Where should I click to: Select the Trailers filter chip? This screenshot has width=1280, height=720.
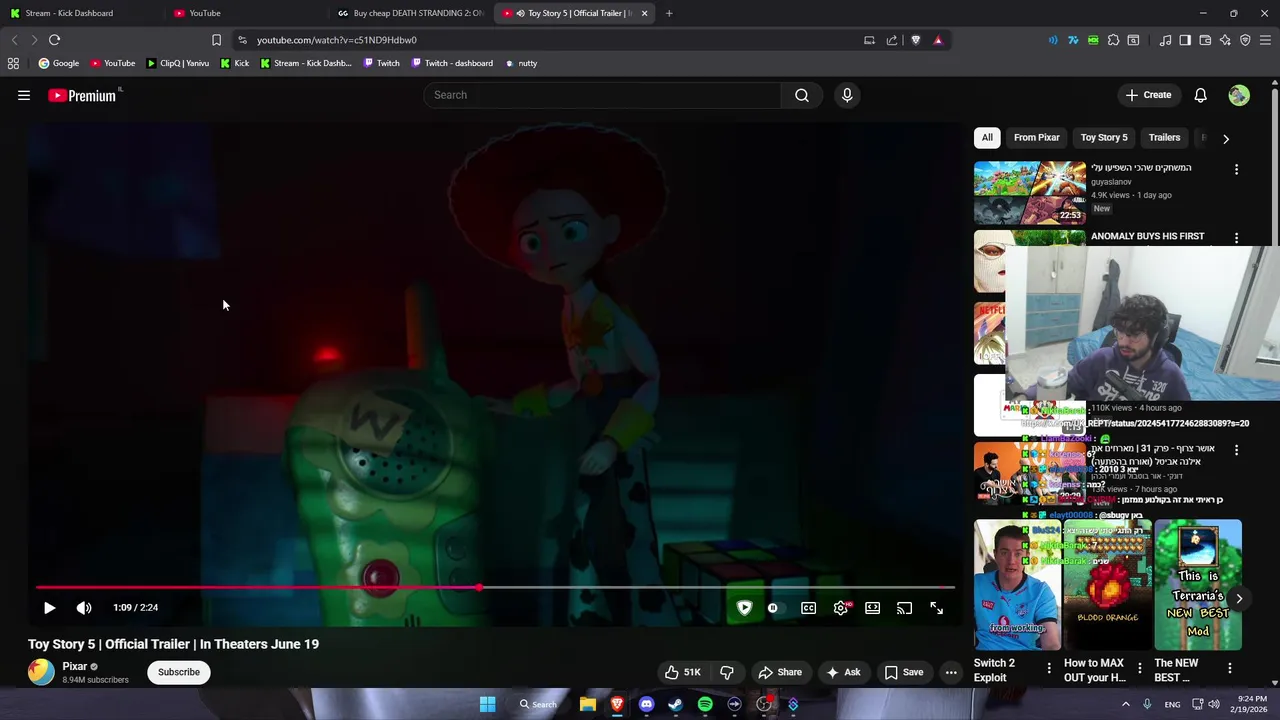(x=1164, y=137)
